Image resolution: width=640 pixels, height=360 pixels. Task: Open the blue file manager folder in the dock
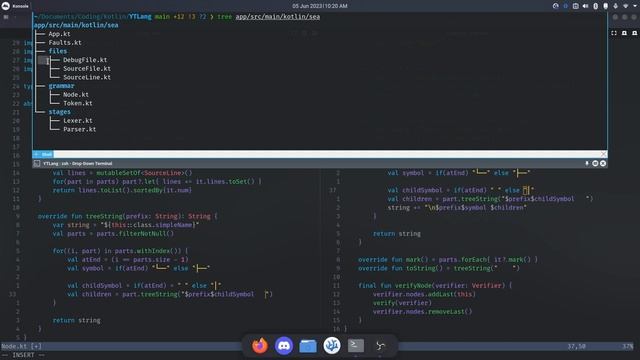point(308,346)
